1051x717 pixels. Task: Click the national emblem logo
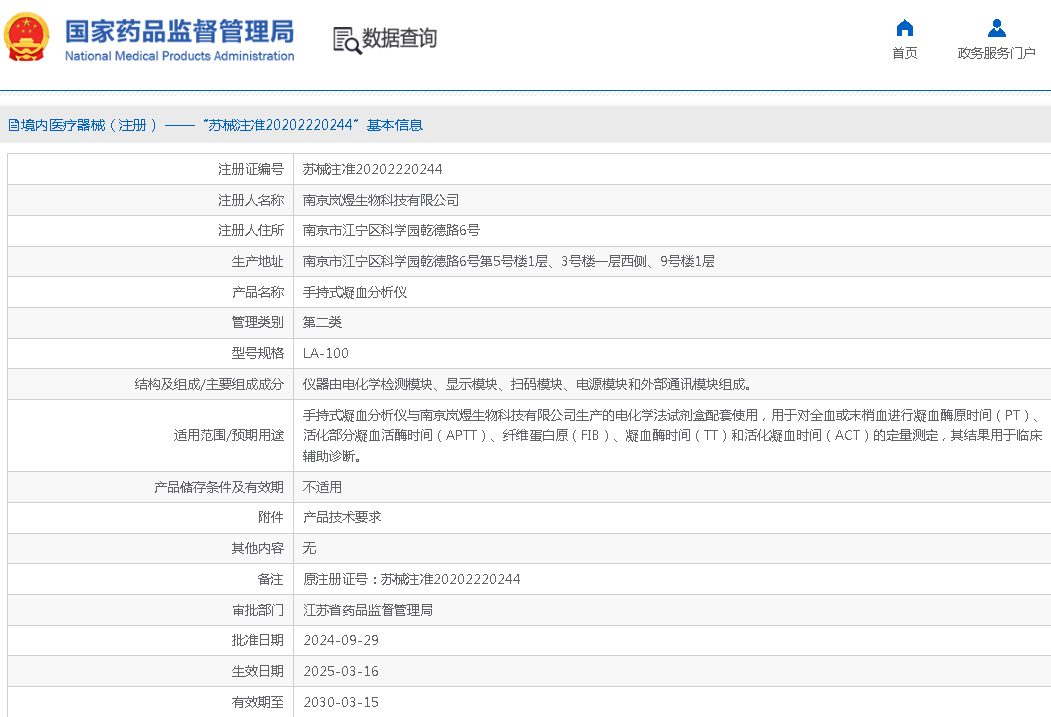(27, 38)
